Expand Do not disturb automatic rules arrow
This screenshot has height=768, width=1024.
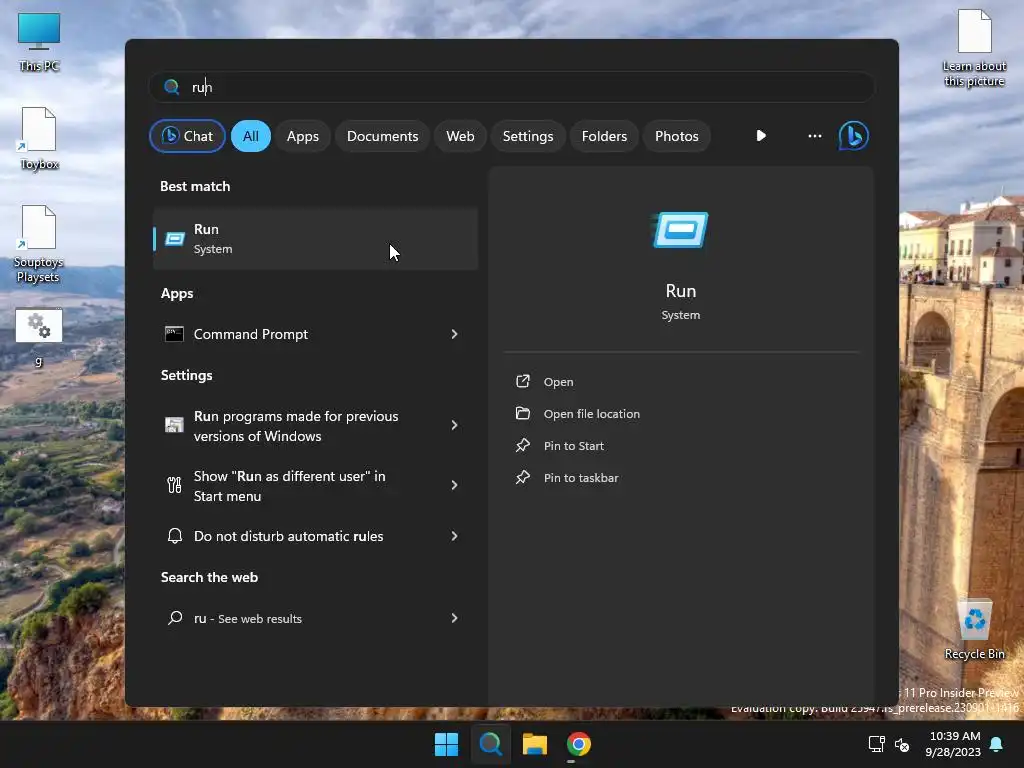455,536
